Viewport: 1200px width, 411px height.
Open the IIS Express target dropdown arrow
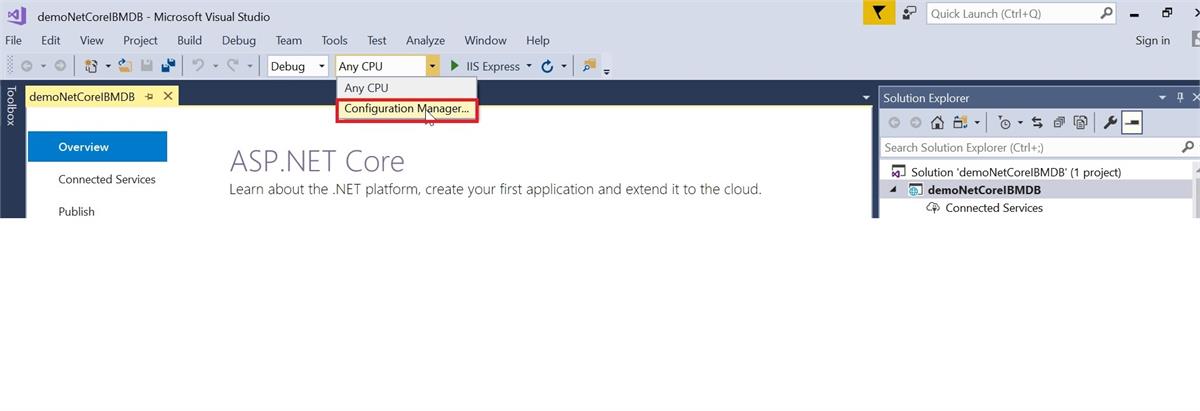pyautogui.click(x=529, y=66)
